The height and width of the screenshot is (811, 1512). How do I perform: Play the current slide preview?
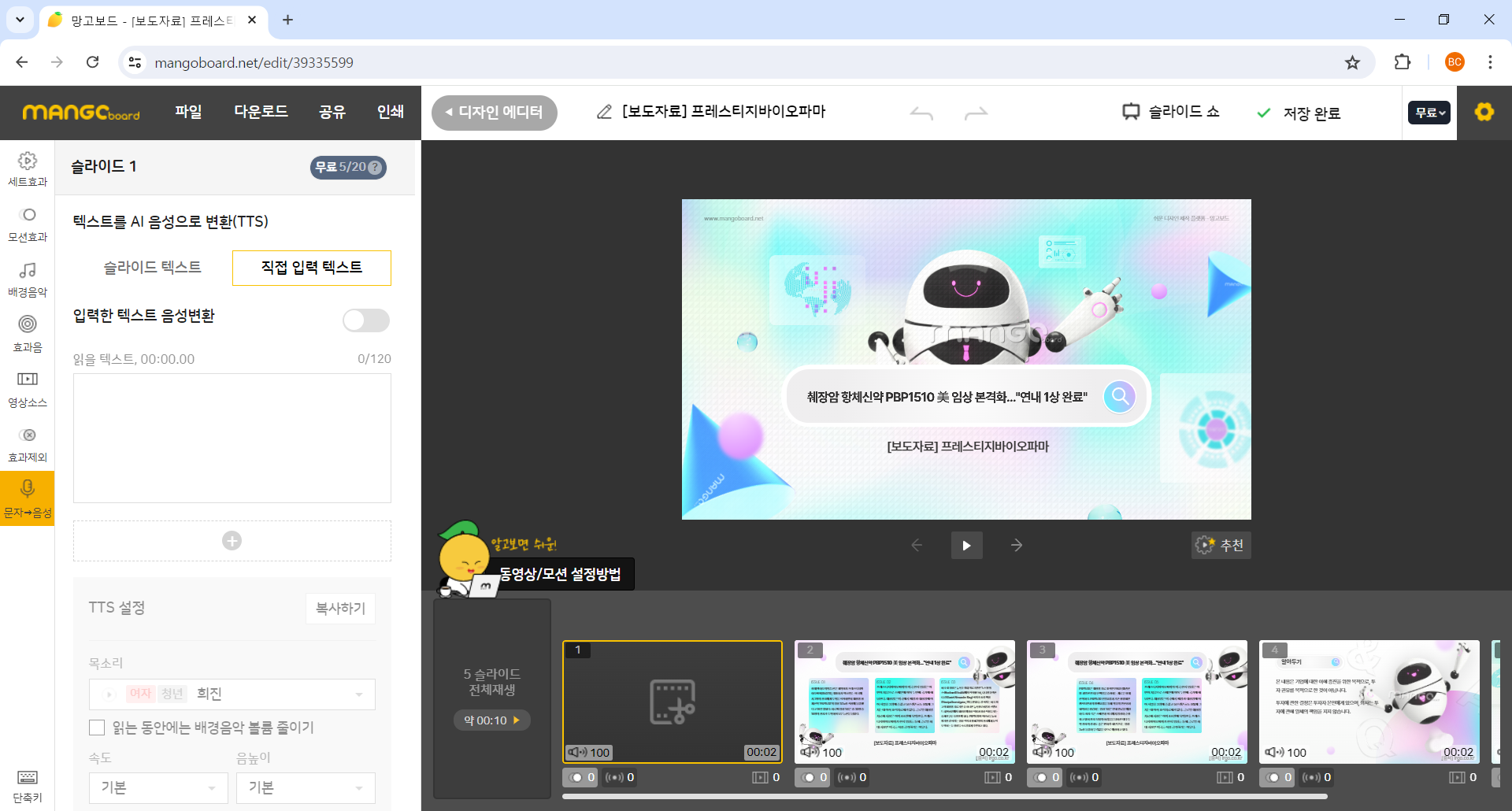[x=966, y=545]
